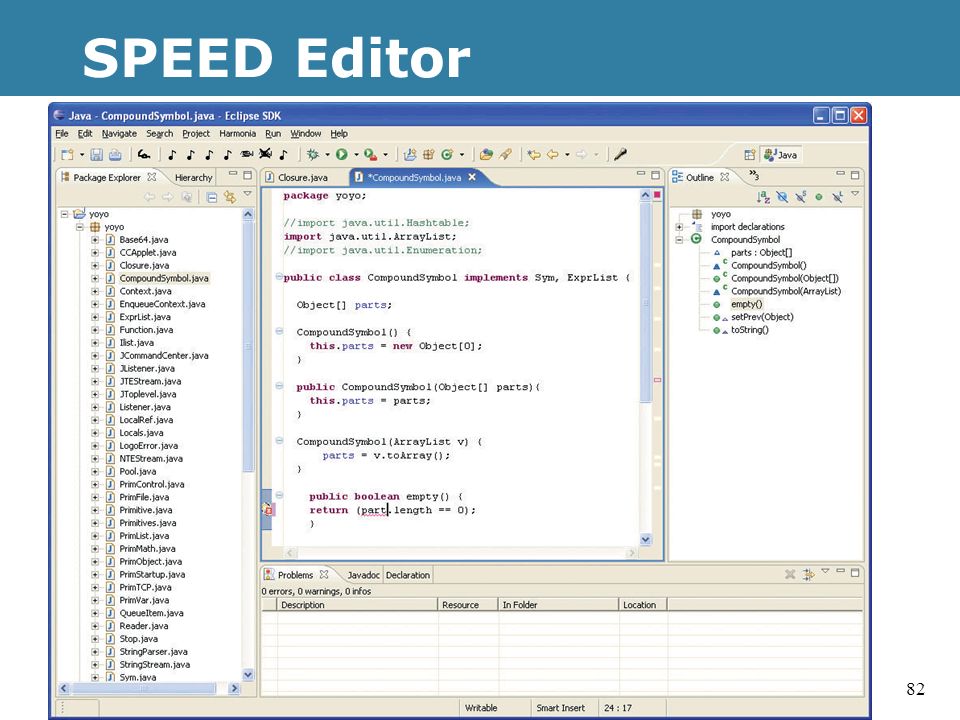Viewport: 960px width, 720px height.
Task: Click the Back navigation arrow icon
Action: tap(553, 155)
